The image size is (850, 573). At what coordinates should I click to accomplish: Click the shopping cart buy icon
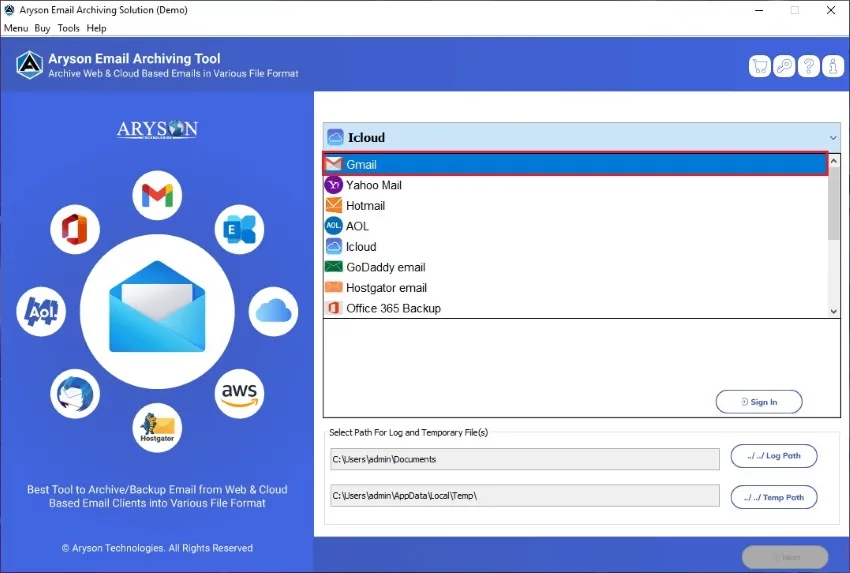coord(759,67)
